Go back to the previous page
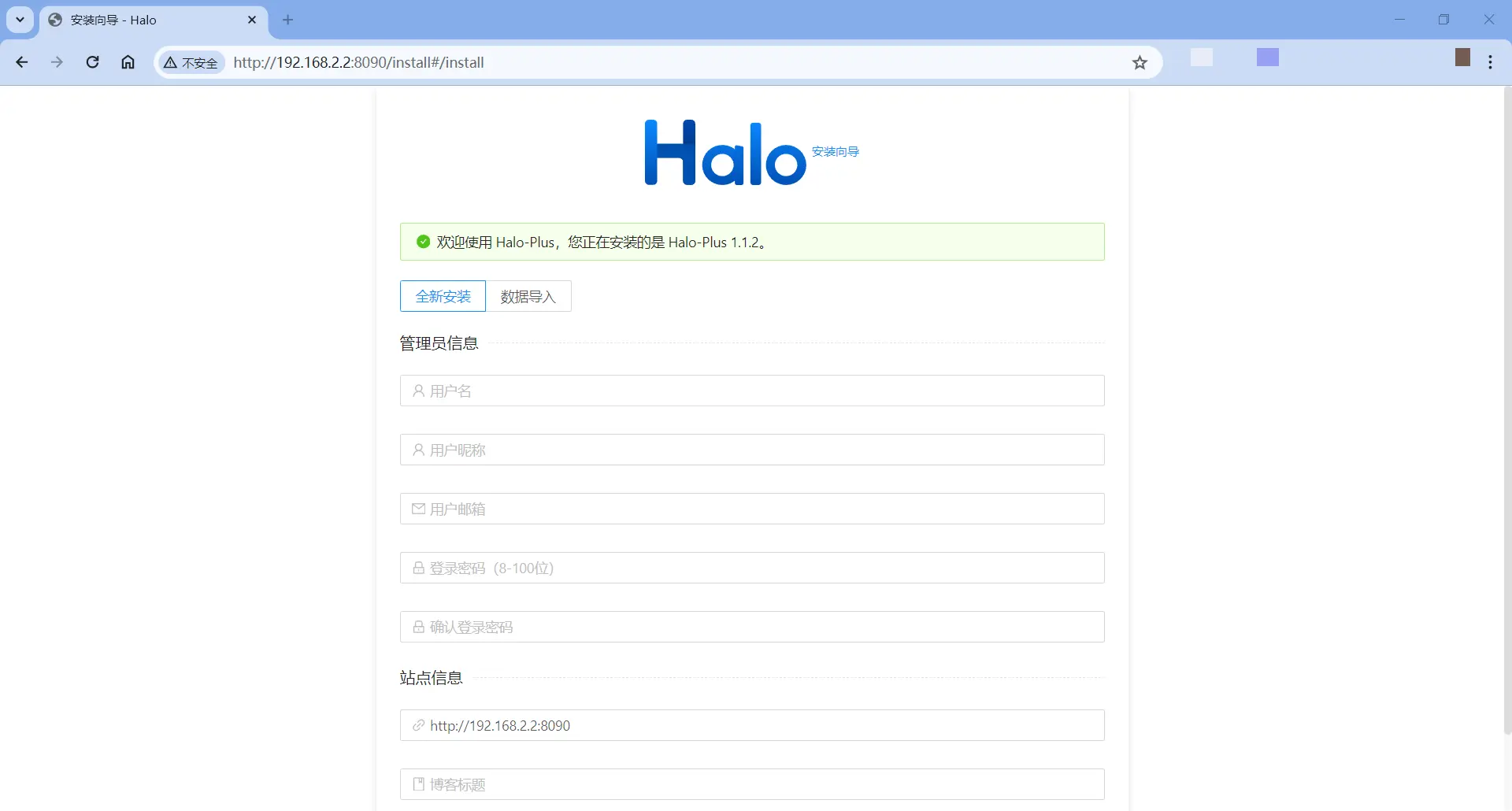Screen dimensions: 1512x811 (22, 62)
